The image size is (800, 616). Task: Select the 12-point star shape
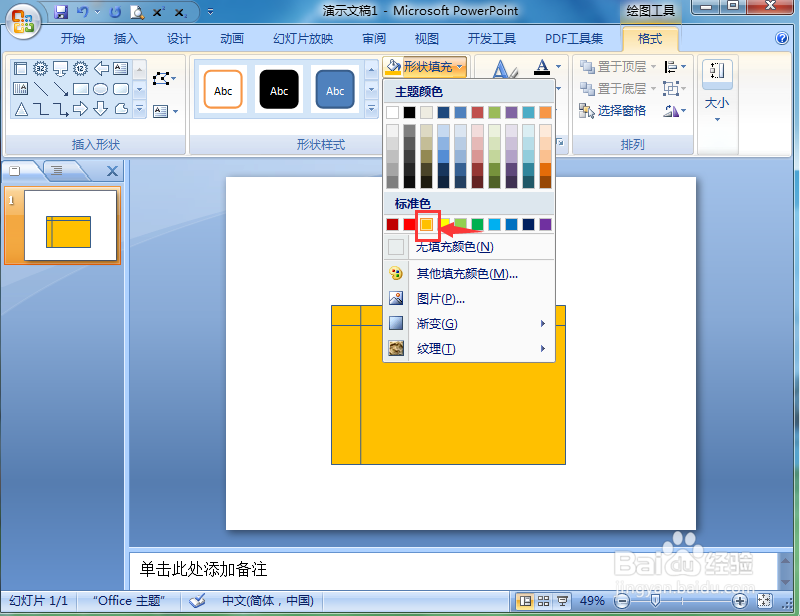(x=80, y=68)
